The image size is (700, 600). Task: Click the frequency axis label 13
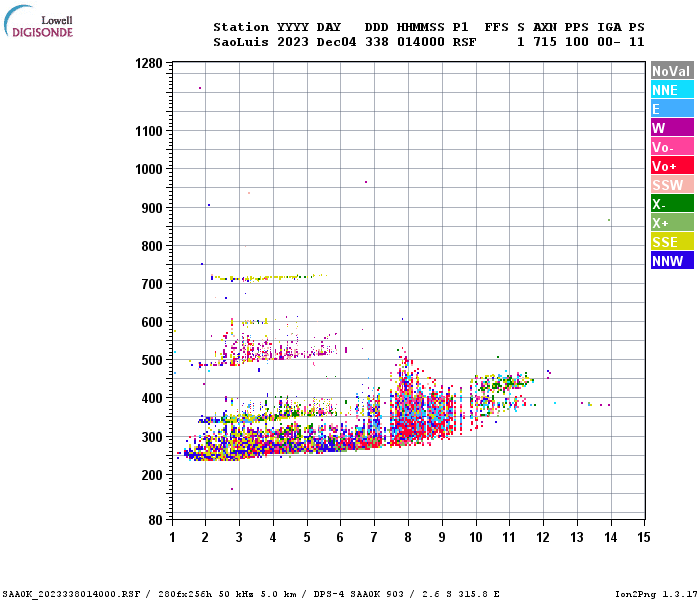tap(577, 537)
